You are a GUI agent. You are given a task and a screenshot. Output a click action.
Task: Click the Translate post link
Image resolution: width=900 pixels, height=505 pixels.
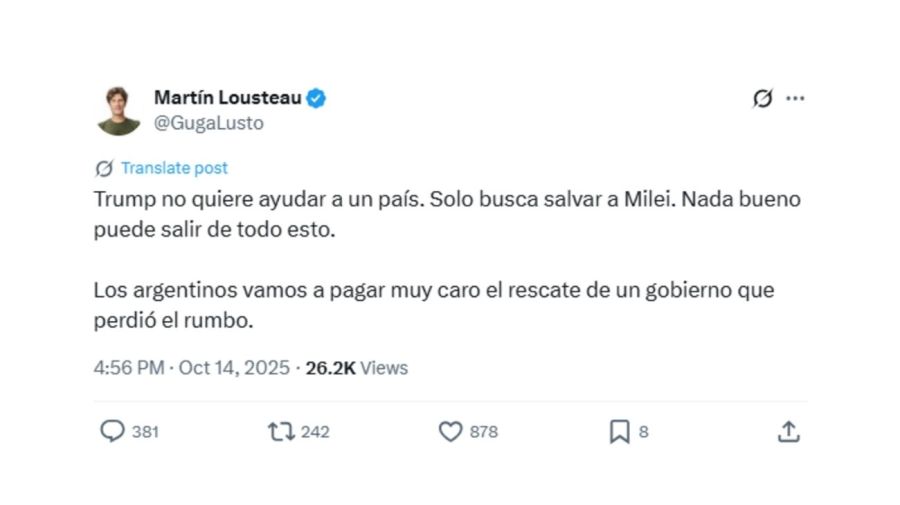(174, 168)
